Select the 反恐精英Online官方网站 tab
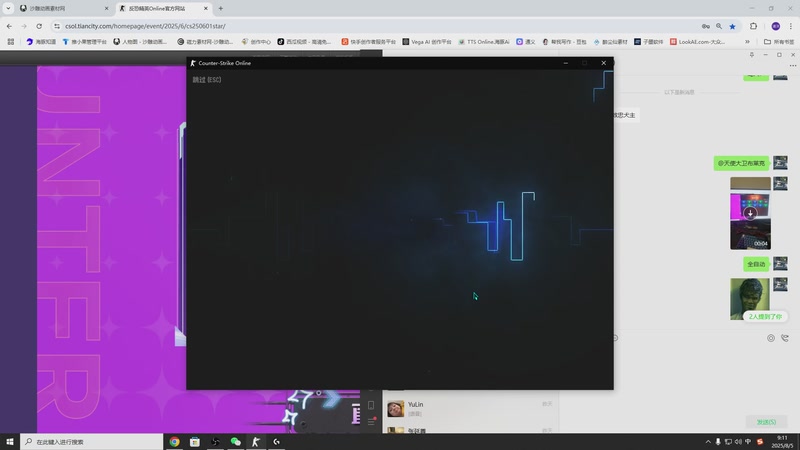 pyautogui.click(x=163, y=8)
